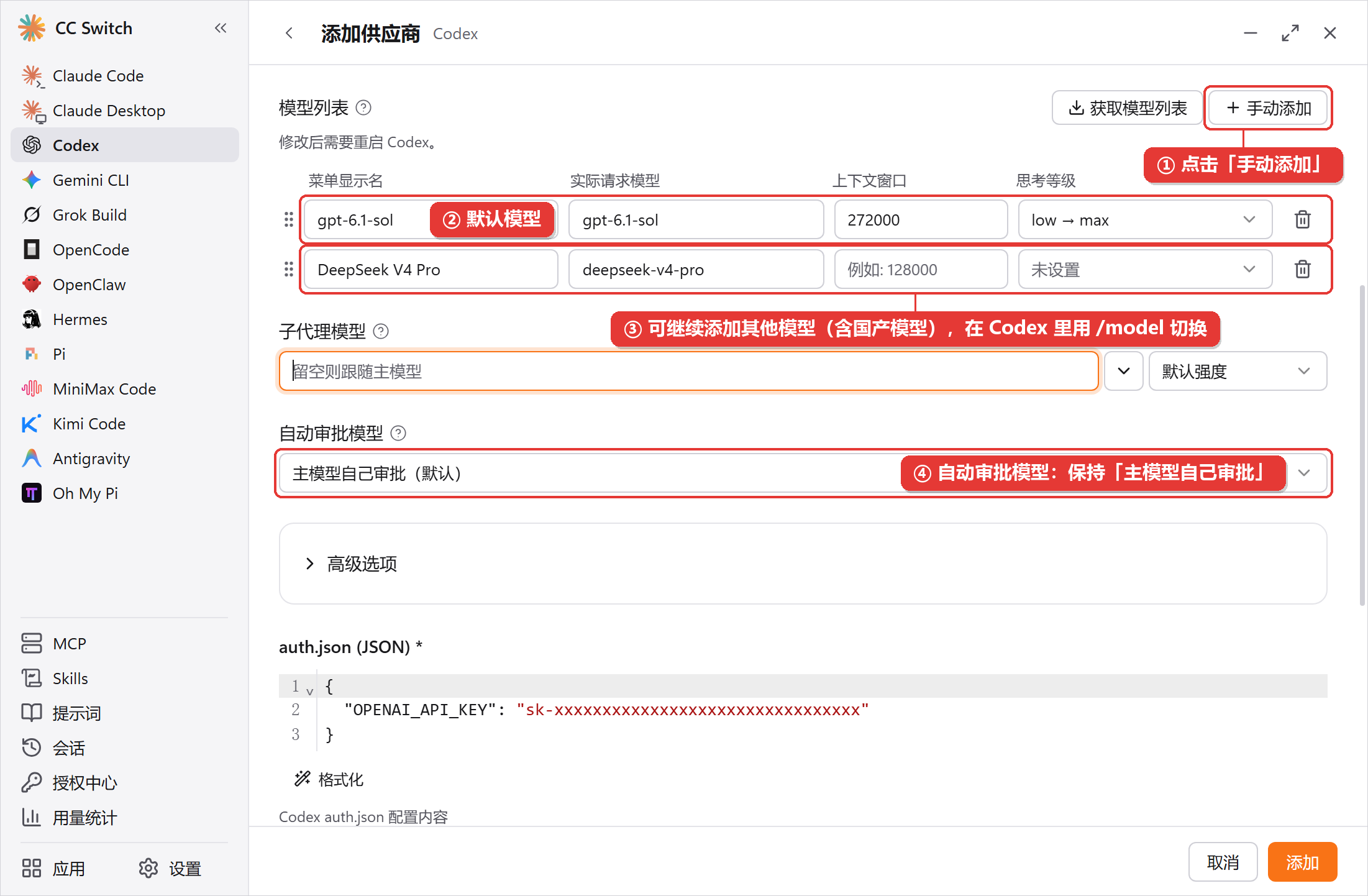This screenshot has width=1368, height=896.
Task: Open the 未设置 thinking level dropdown
Action: (x=1145, y=270)
